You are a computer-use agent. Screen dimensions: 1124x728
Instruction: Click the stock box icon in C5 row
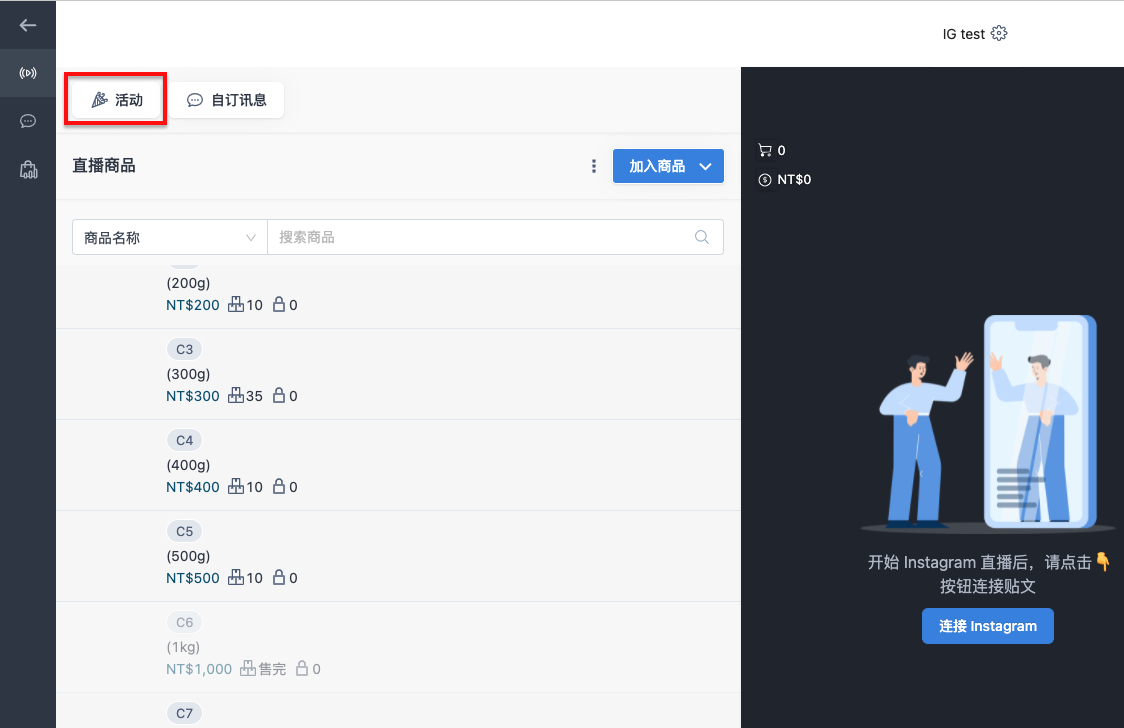pos(236,578)
